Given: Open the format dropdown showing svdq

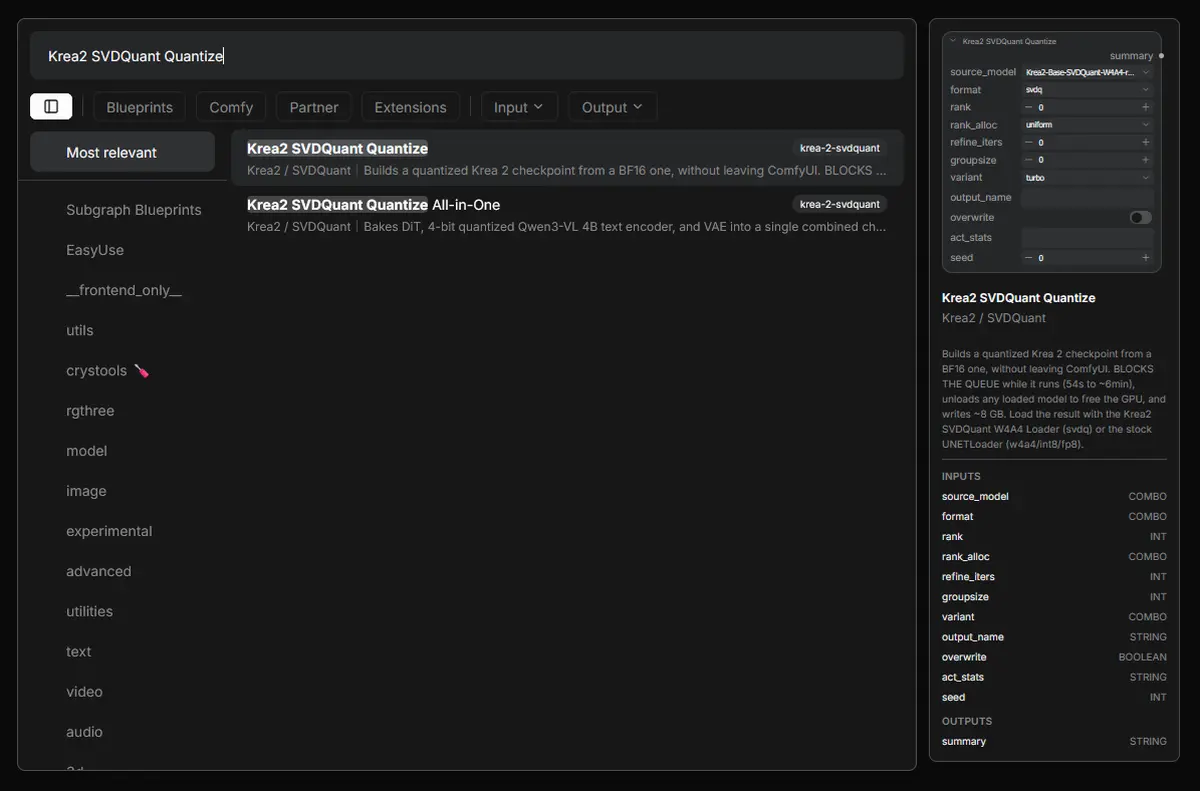Looking at the screenshot, I should click(1087, 89).
